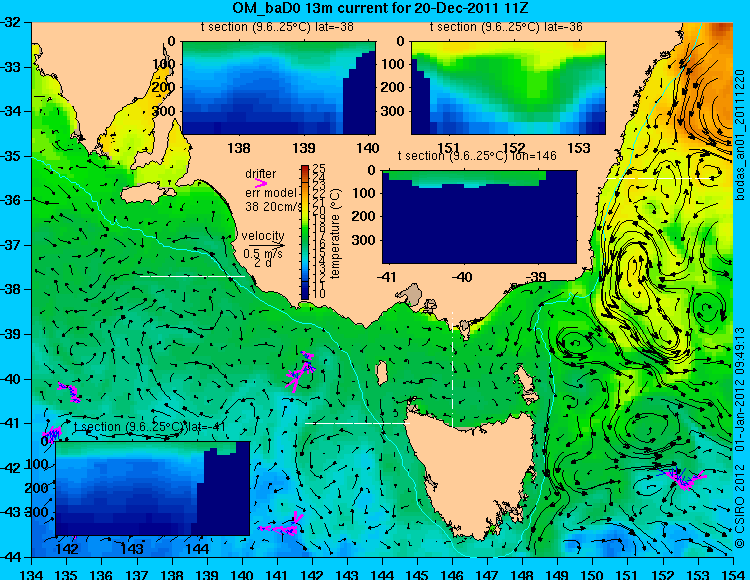Click the "bodas_an01_20111220" vertical label
The width and height of the screenshot is (750, 580).
[x=740, y=135]
